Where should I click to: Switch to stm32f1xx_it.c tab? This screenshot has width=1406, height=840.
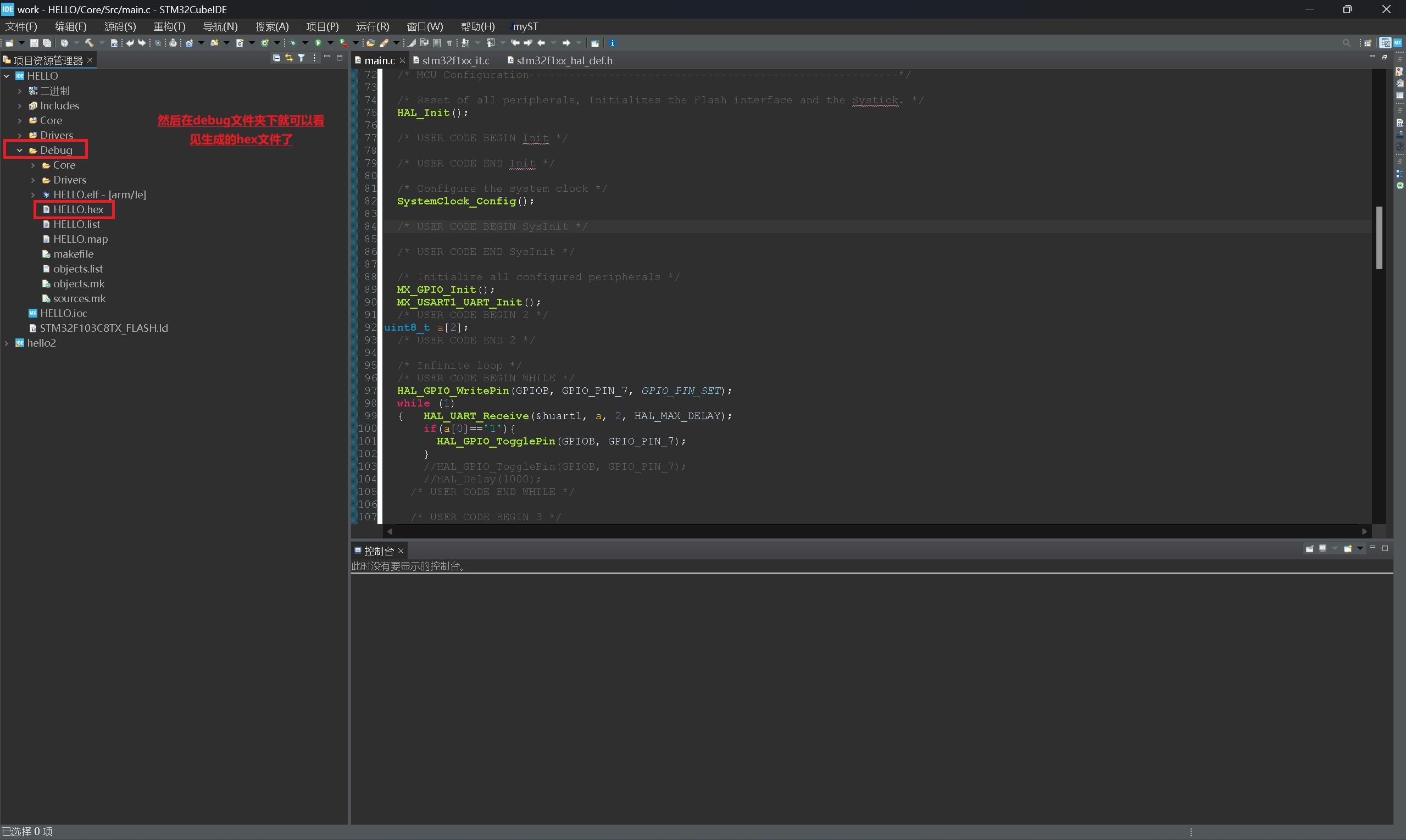[x=454, y=60]
